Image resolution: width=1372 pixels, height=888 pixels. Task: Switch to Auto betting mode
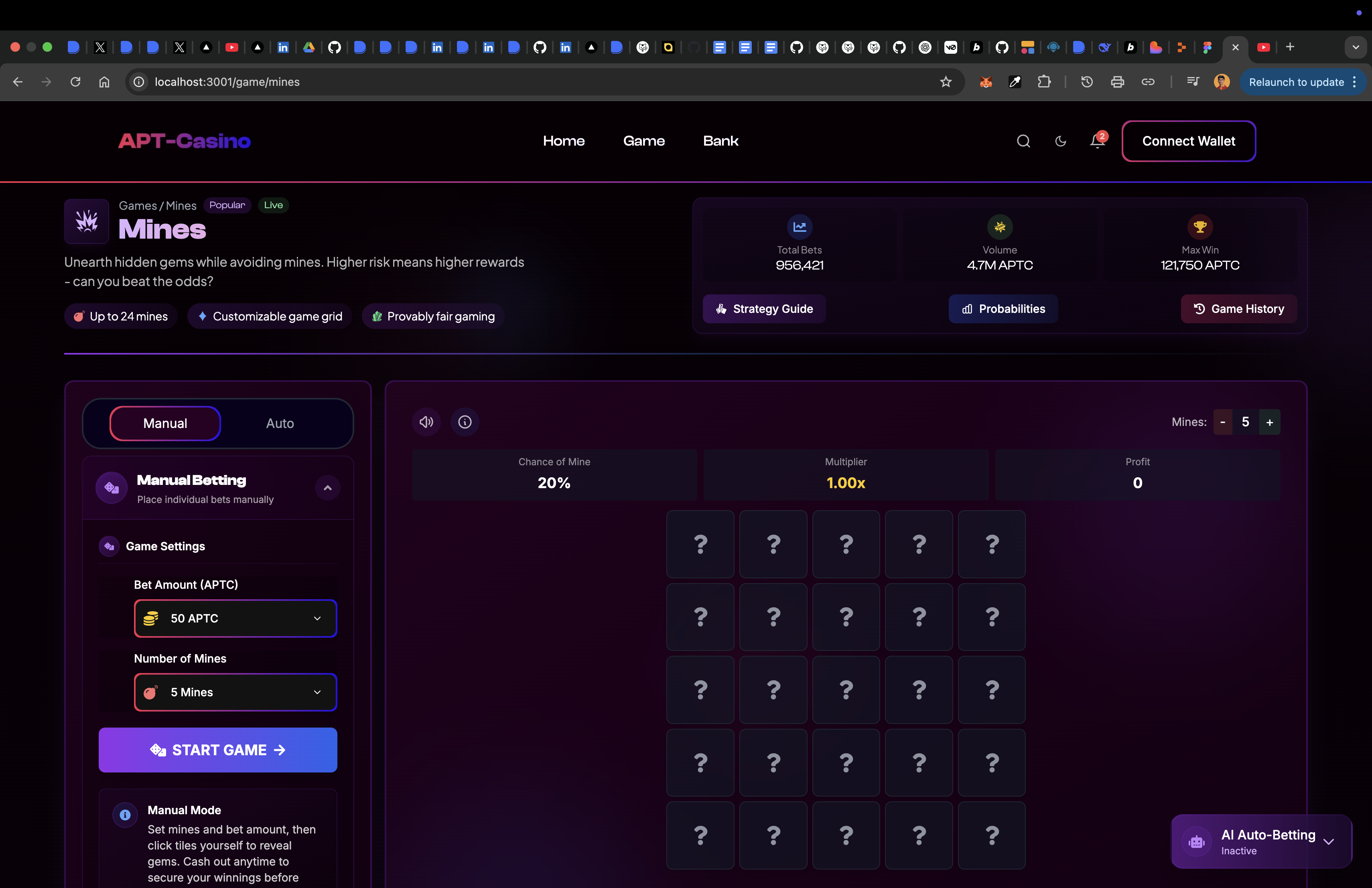tap(280, 424)
